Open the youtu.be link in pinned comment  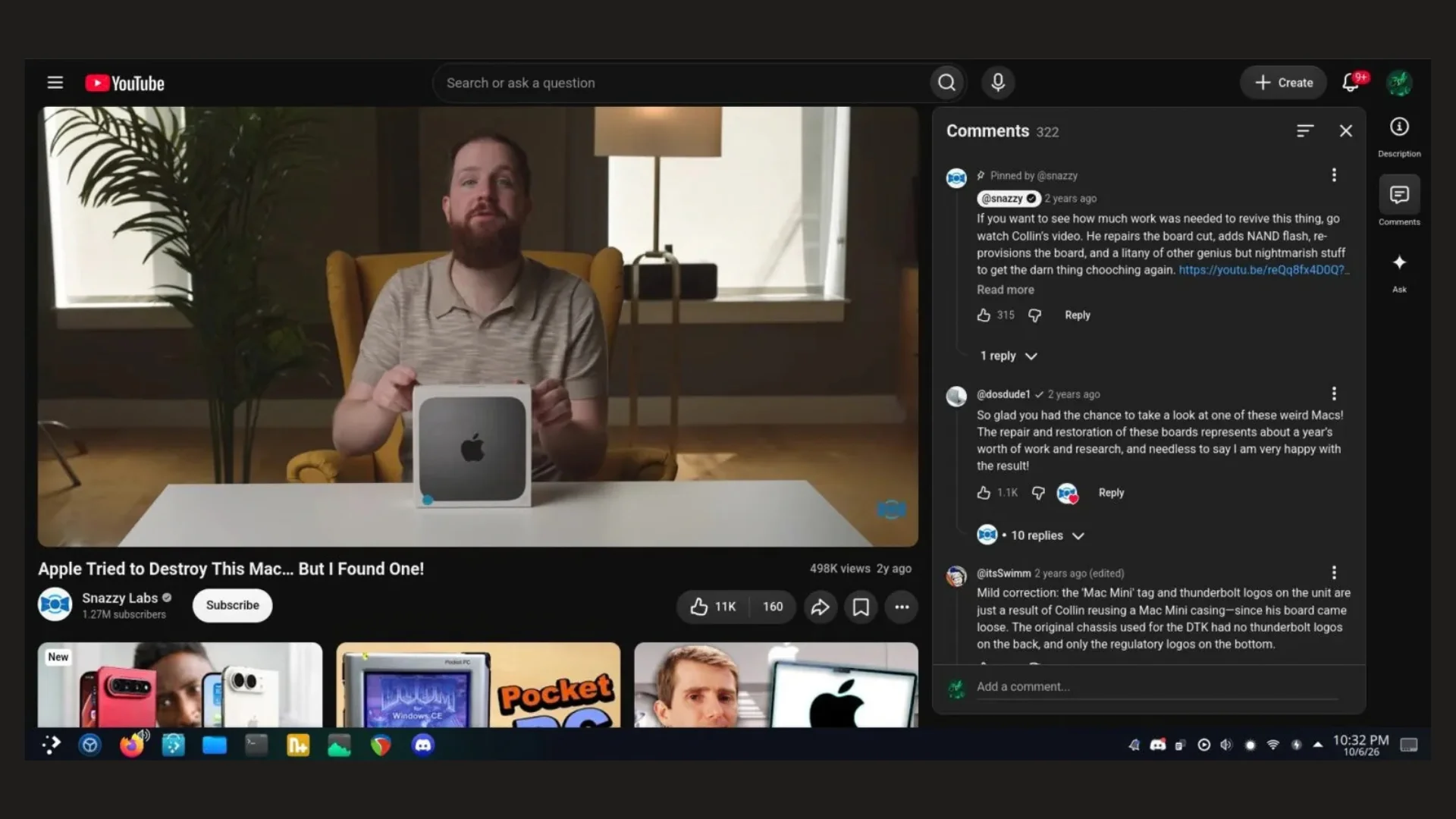(x=1264, y=270)
